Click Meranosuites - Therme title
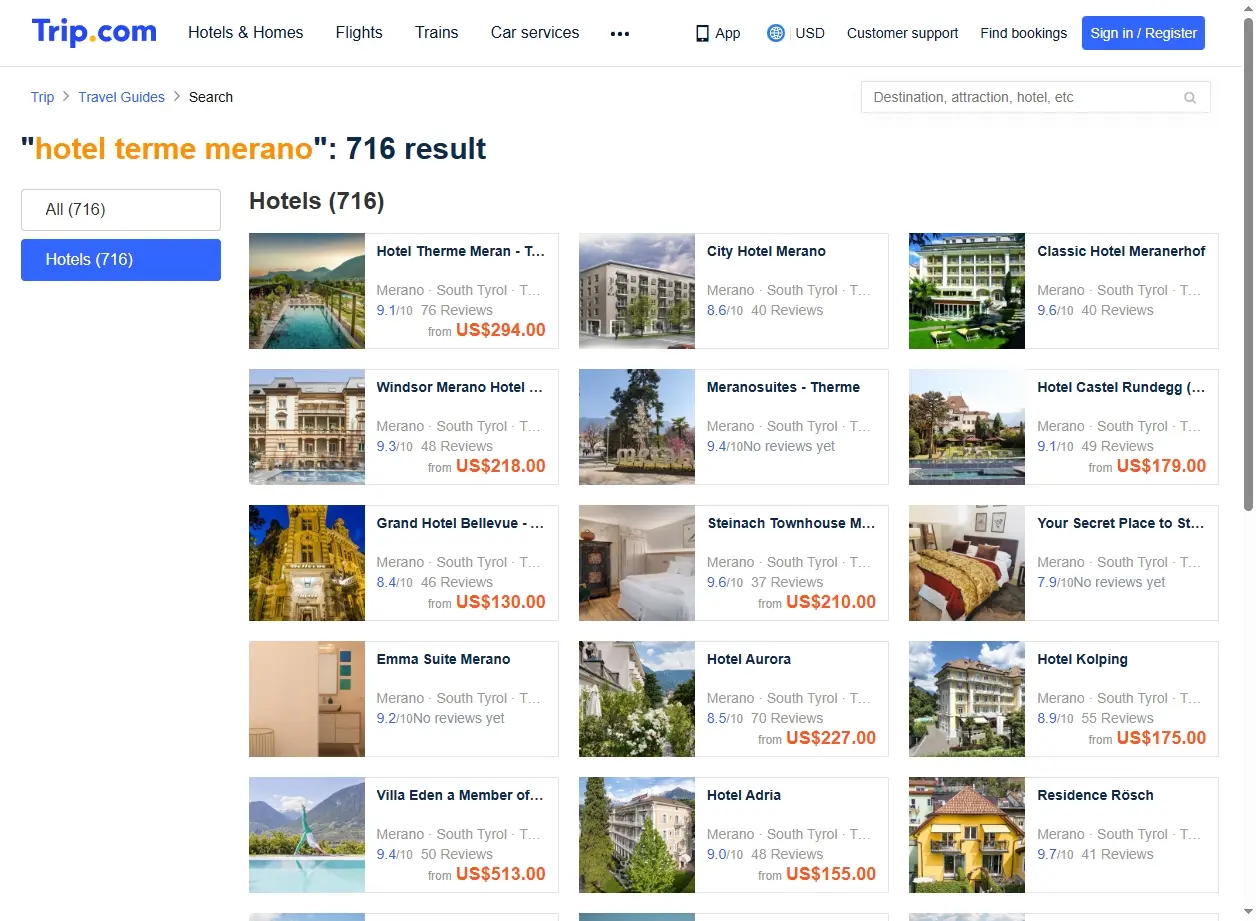Viewport: 1256px width, 921px height. pos(783,388)
